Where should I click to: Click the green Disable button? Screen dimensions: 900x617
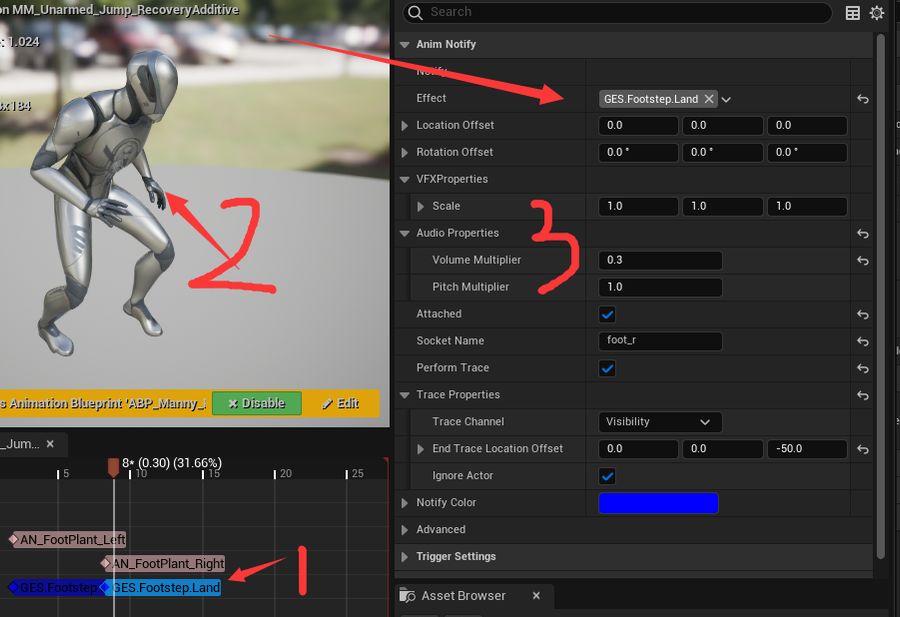(257, 403)
